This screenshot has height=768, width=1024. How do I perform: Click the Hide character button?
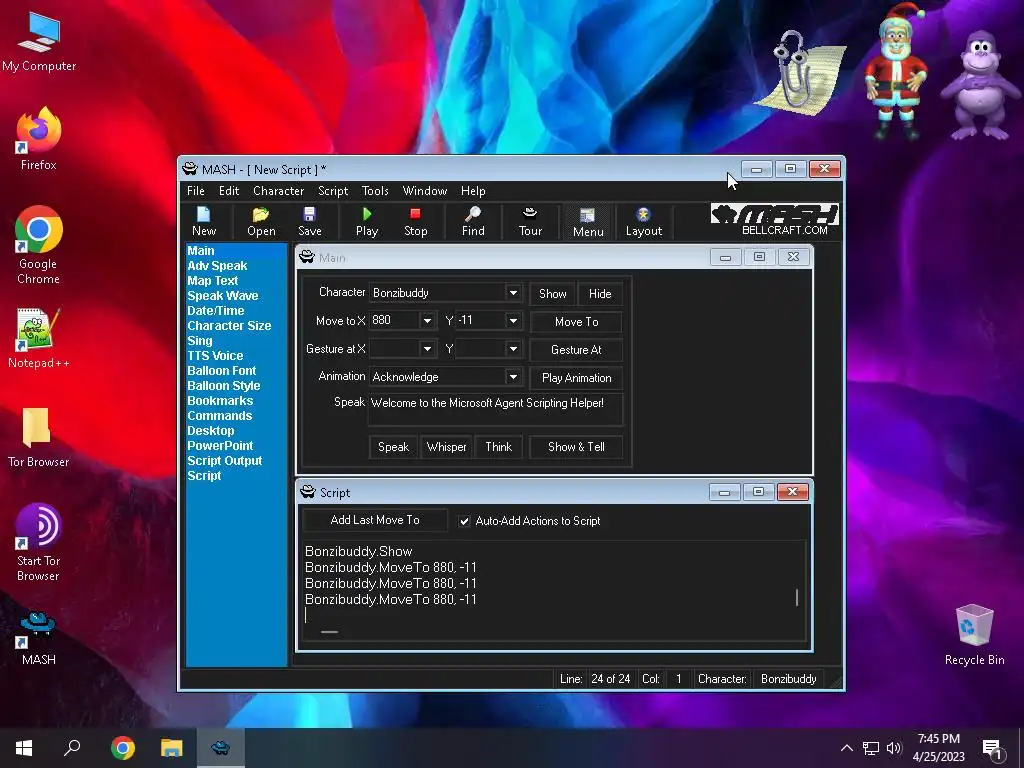click(x=600, y=294)
